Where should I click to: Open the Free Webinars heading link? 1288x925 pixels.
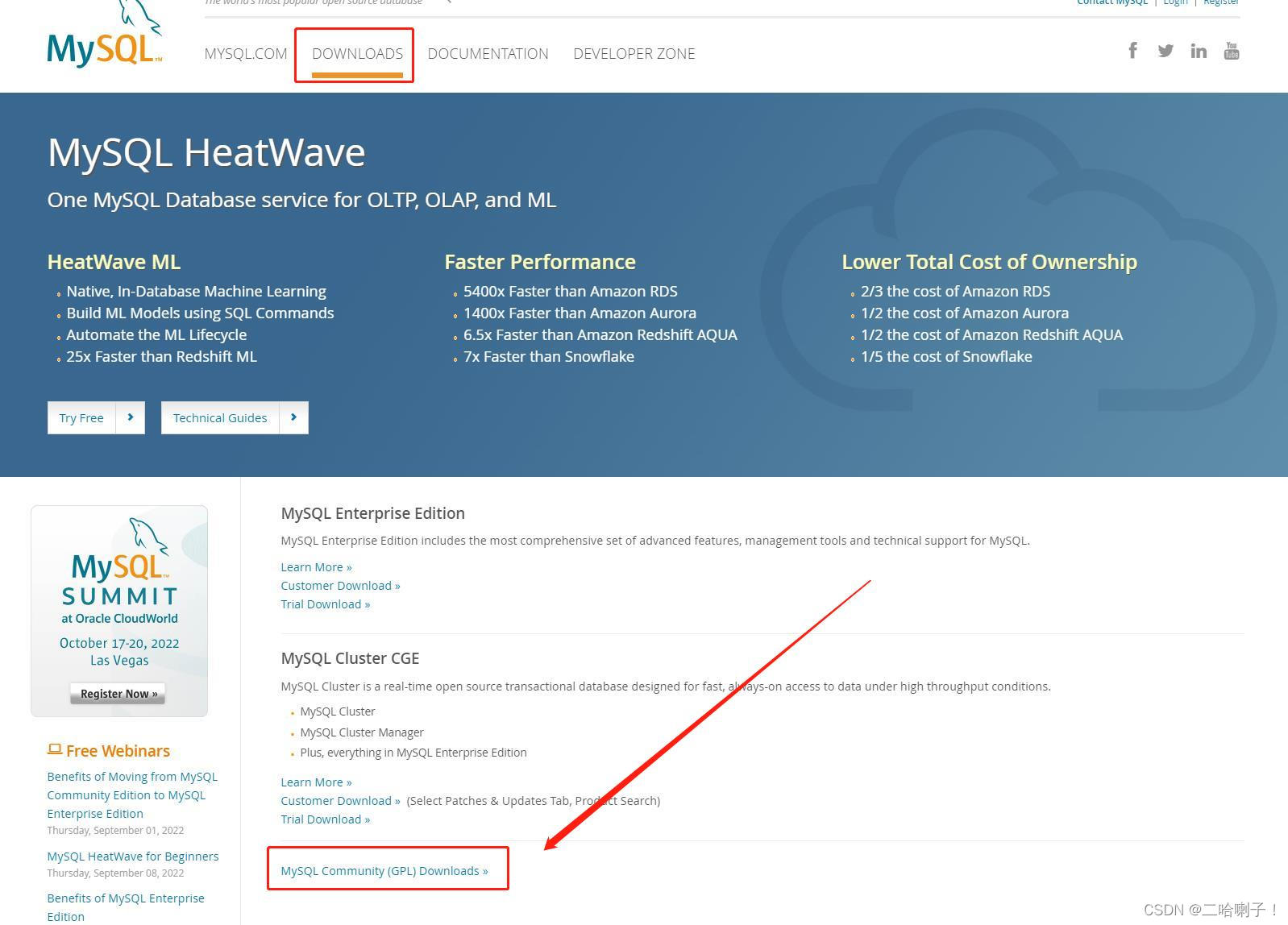tap(118, 751)
